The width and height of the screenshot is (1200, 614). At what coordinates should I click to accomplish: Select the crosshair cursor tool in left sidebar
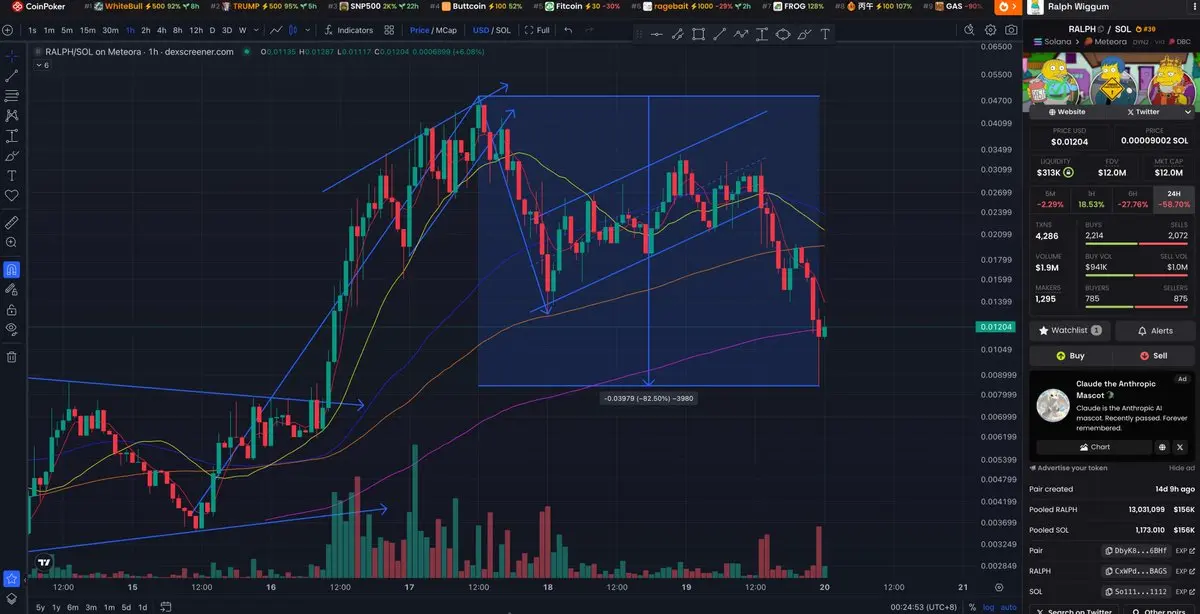(11, 56)
